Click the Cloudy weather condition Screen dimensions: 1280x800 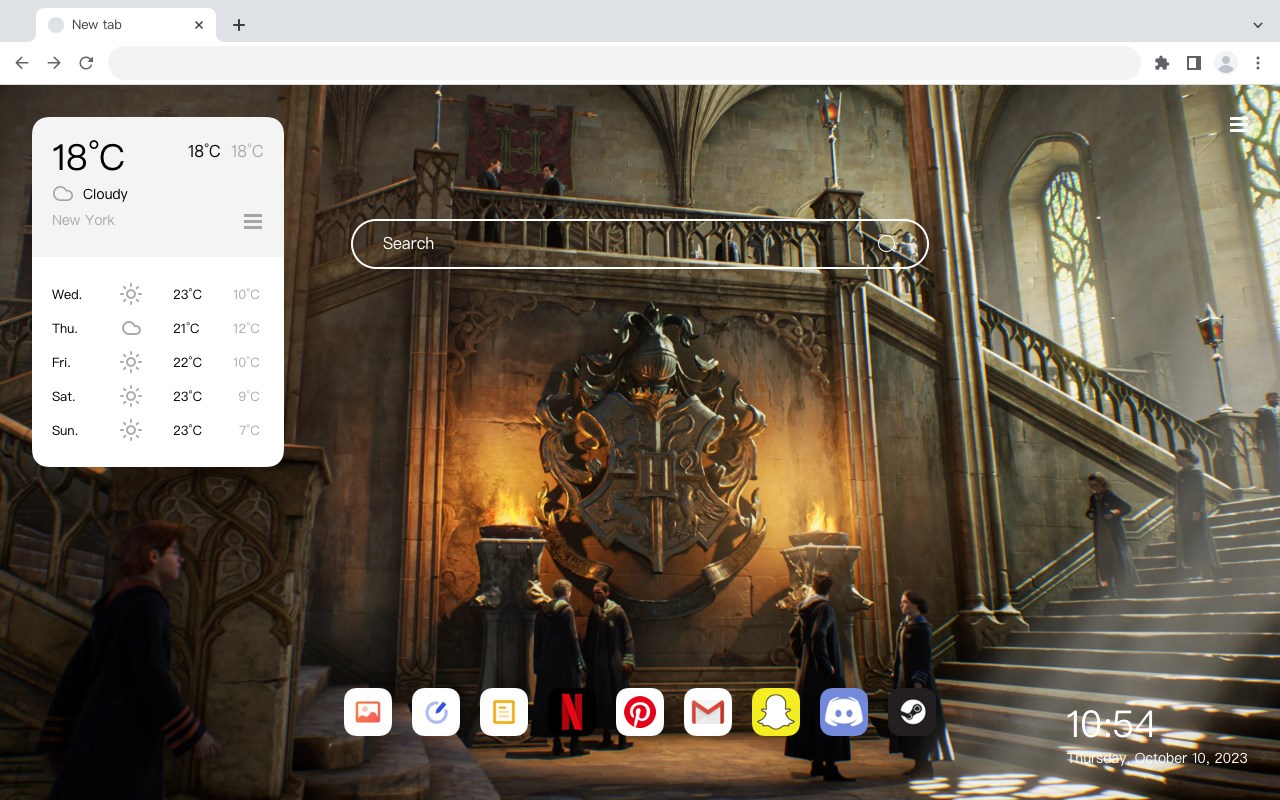coord(105,194)
